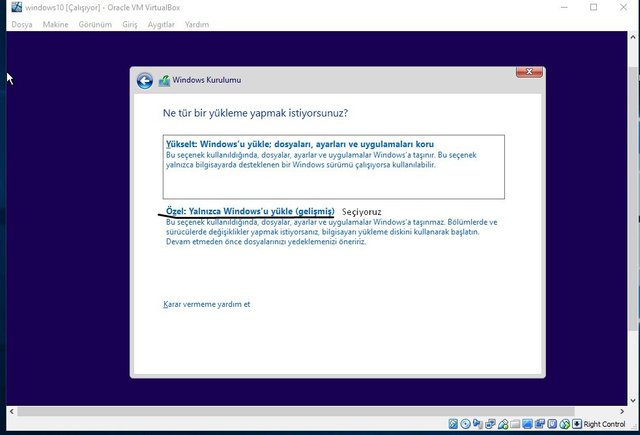Close the Windows Kurulumu dialog
Screen dimensions: 640x435
[529, 72]
